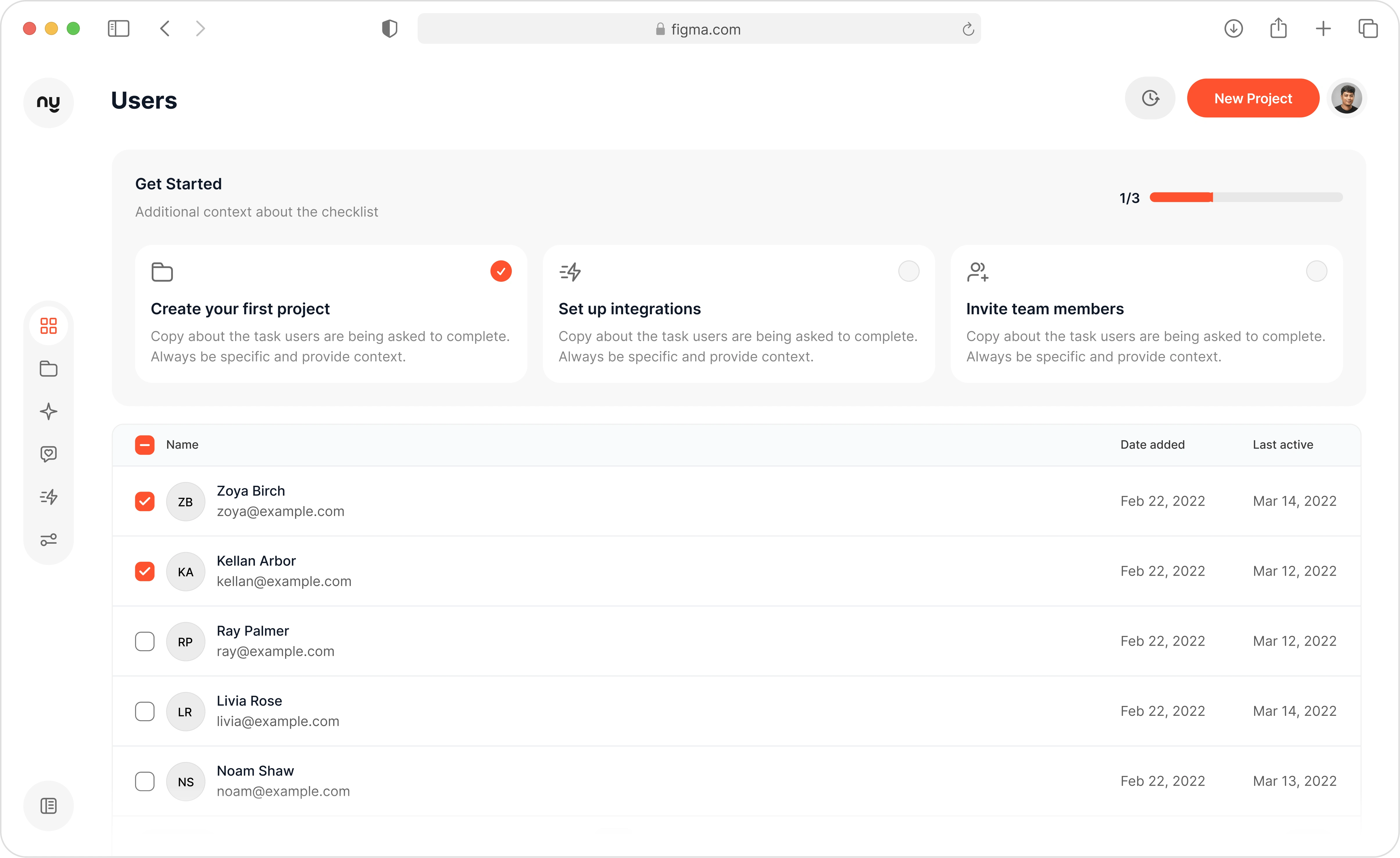The height and width of the screenshot is (858, 1400).
Task: Click the Date added column header
Action: (1152, 445)
